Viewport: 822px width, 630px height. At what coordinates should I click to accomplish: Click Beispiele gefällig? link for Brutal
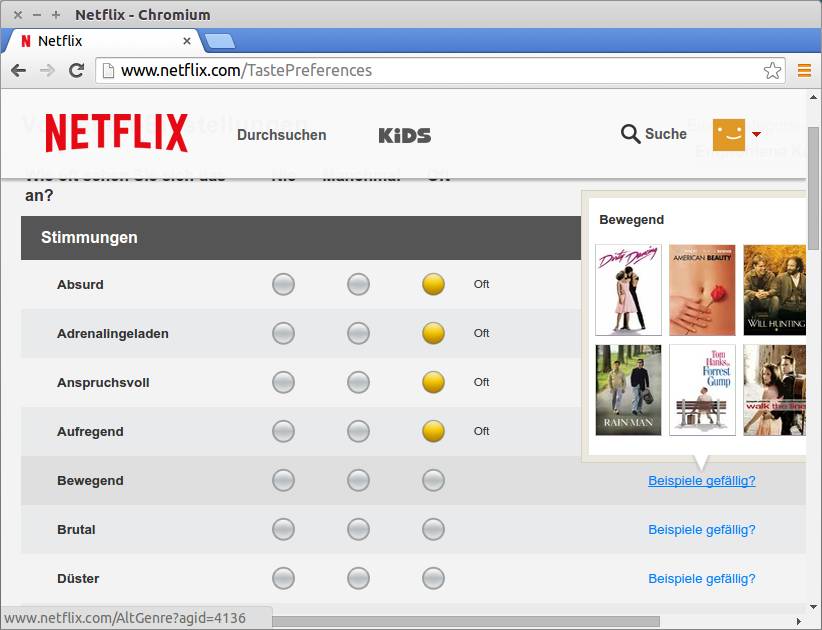coord(702,530)
